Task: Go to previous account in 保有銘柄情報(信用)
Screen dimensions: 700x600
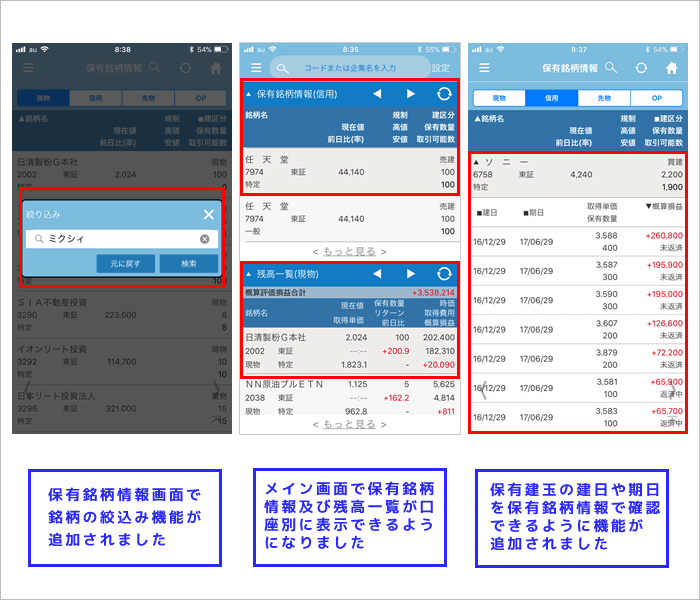Action: click(x=377, y=94)
